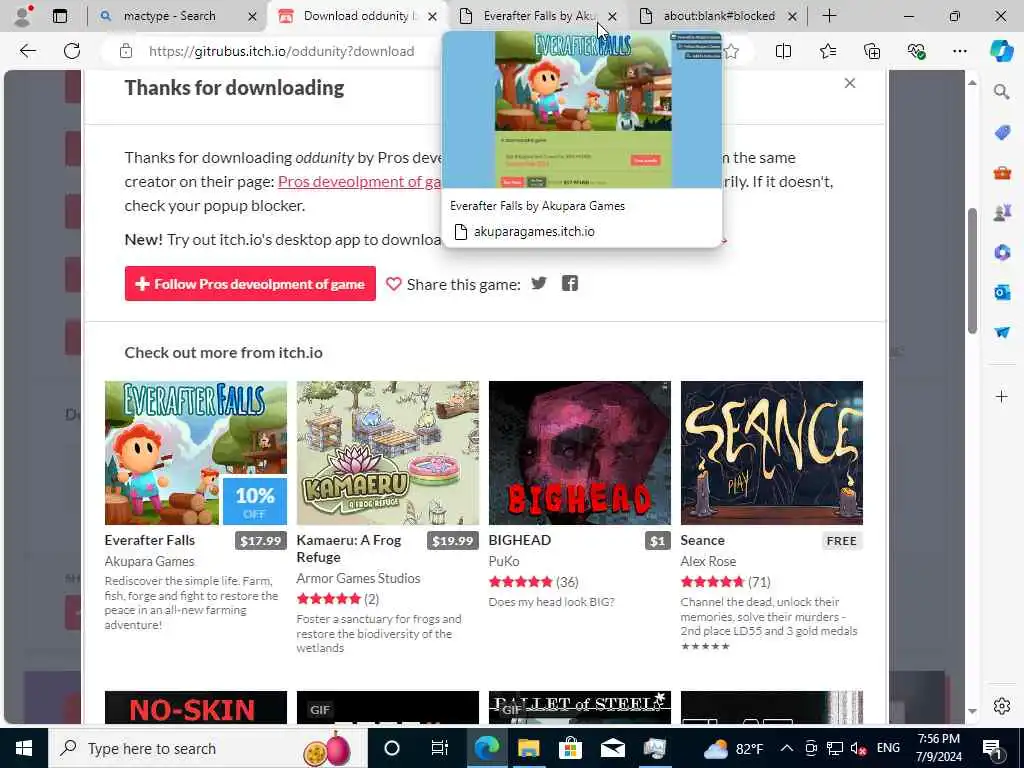The width and height of the screenshot is (1024, 768).
Task: Open File Explorer from taskbar
Action: 528,748
